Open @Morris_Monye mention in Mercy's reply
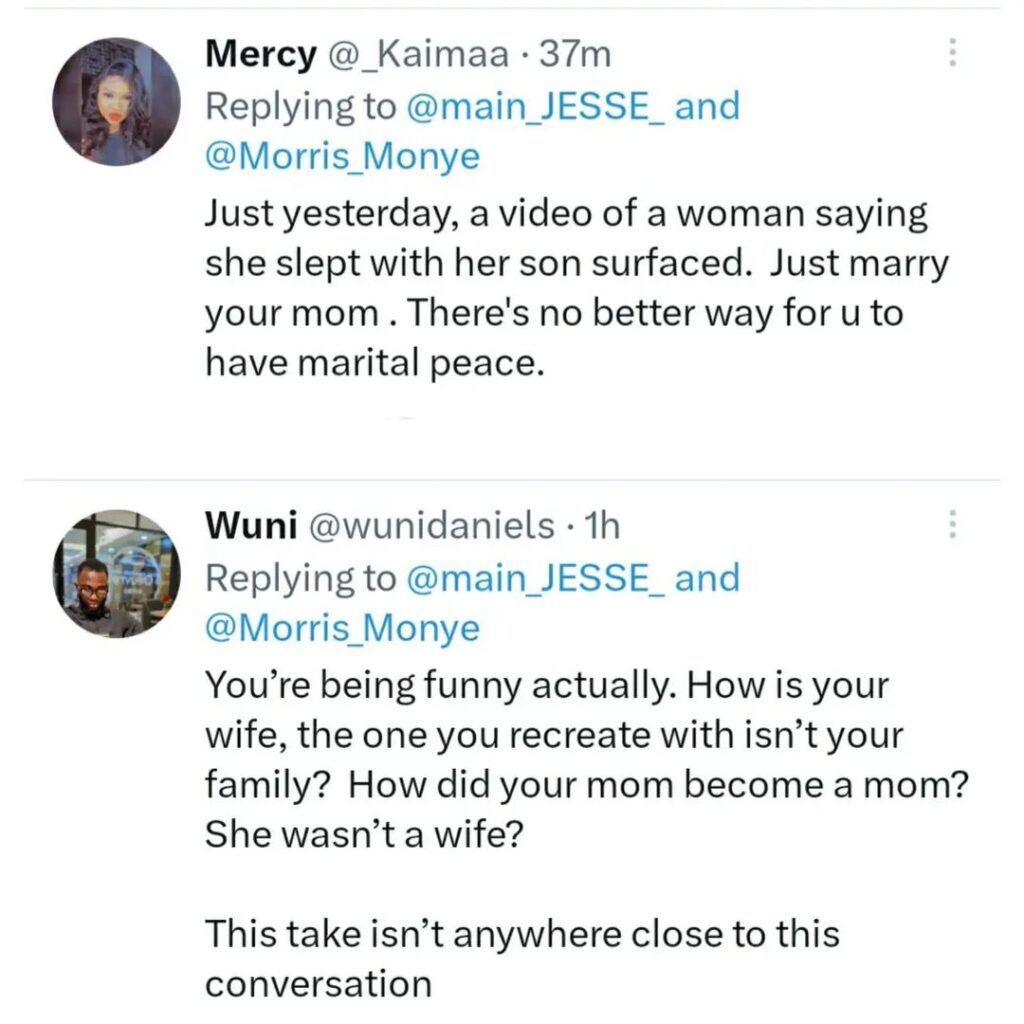Screen dimensions: 1024x1024 [342, 158]
